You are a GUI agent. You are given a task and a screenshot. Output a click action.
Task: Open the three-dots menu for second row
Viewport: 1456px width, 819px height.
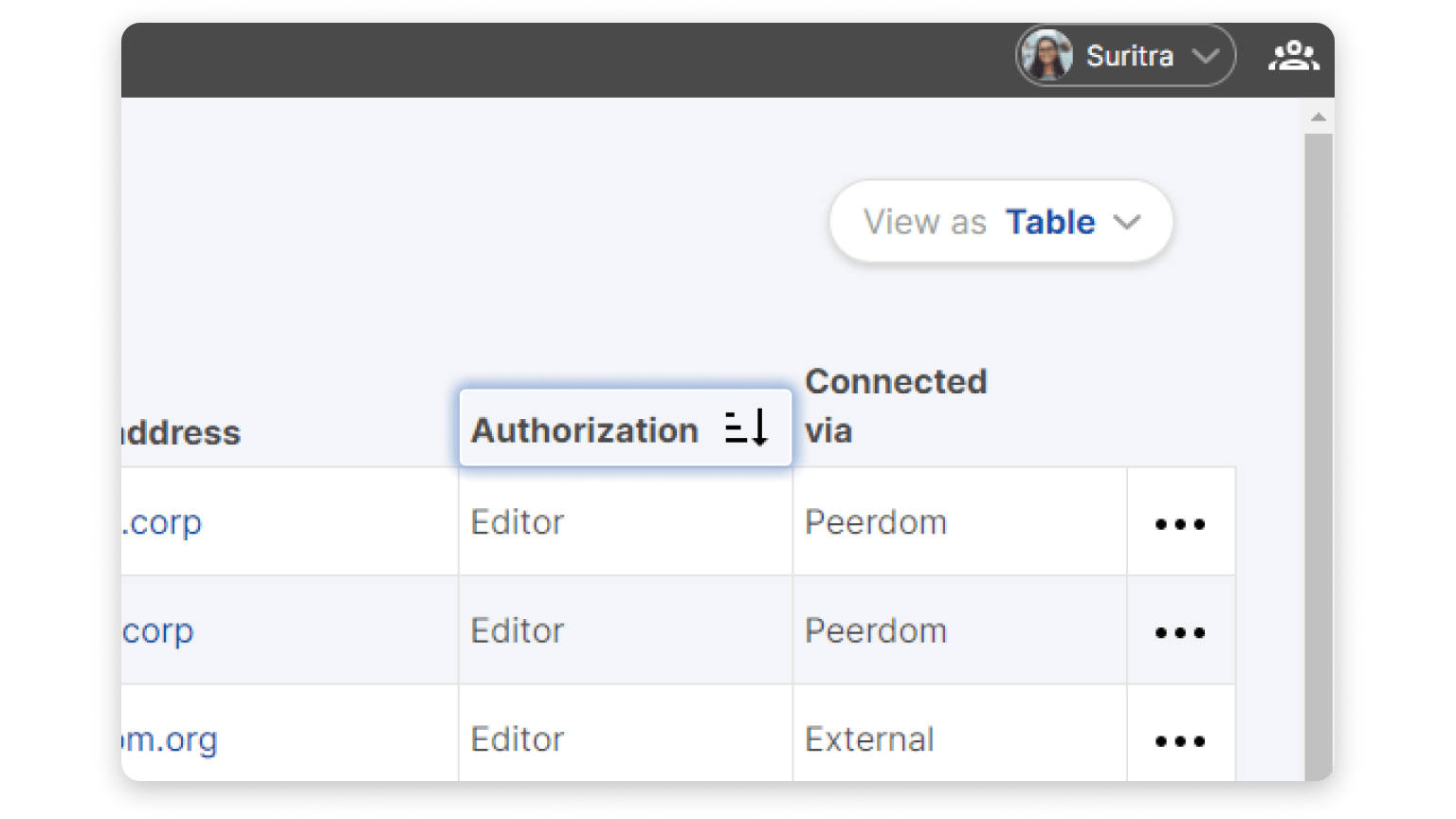[x=1180, y=632]
